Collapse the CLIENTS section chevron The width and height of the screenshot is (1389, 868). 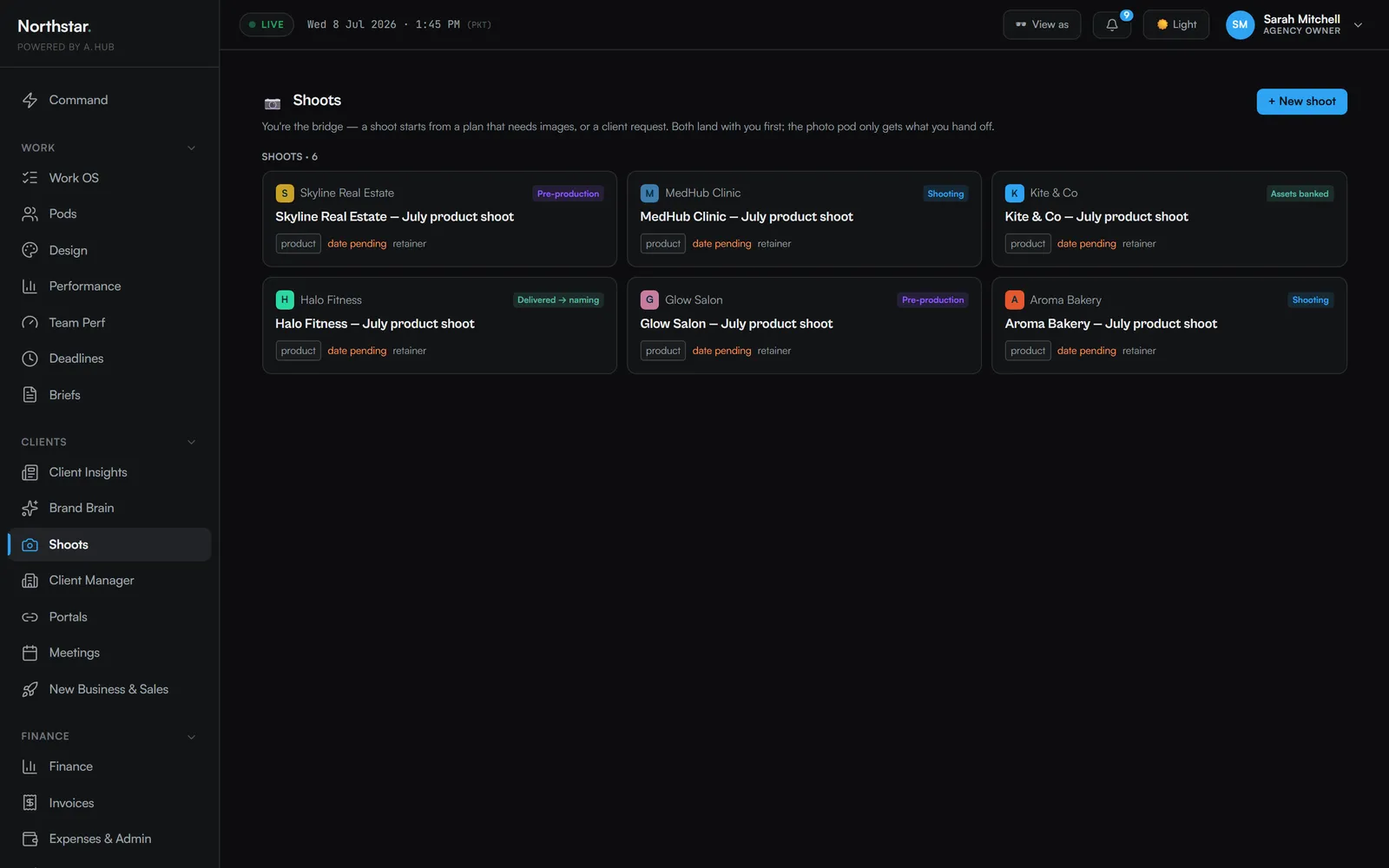[x=192, y=443]
